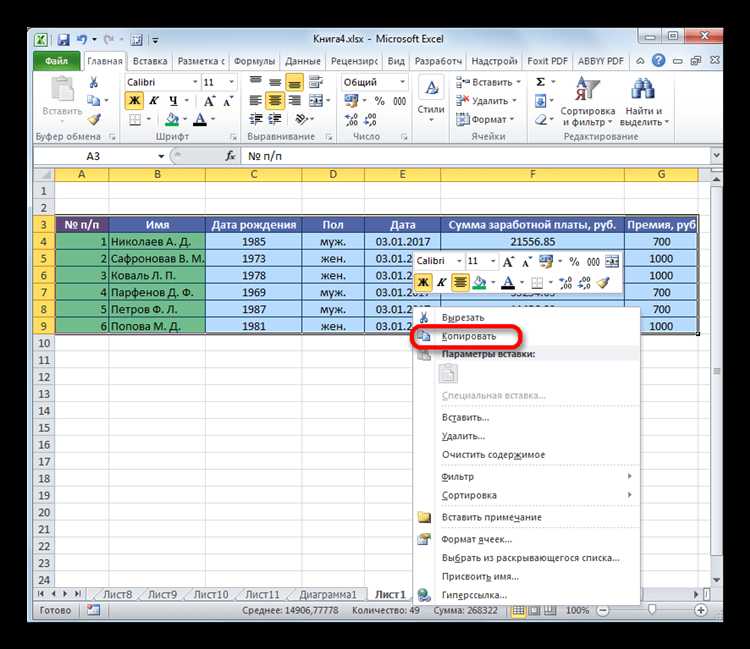
Task: Open the Name Box dropdown arrow
Action: (161, 156)
